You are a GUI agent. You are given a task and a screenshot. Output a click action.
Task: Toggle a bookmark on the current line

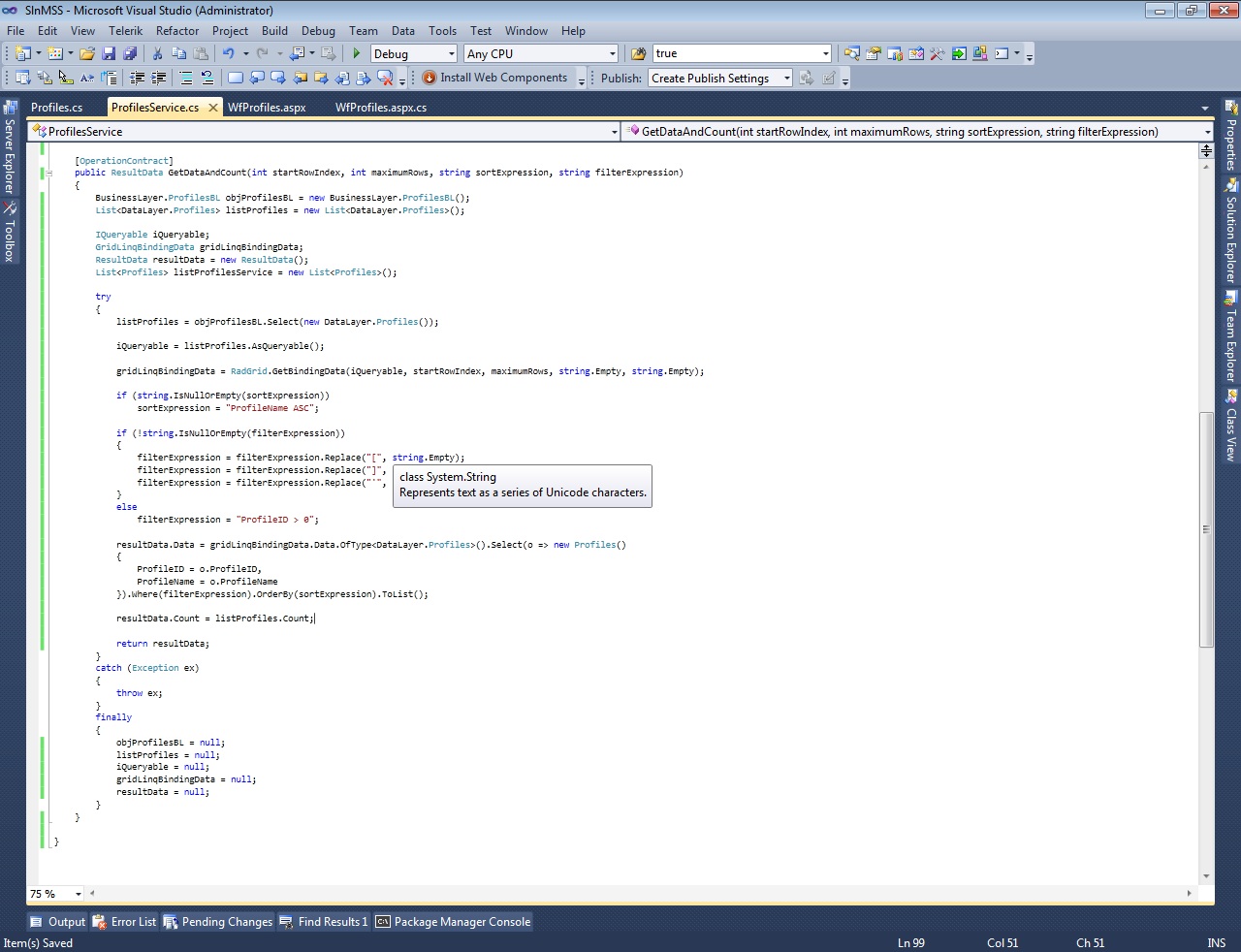(x=236, y=78)
